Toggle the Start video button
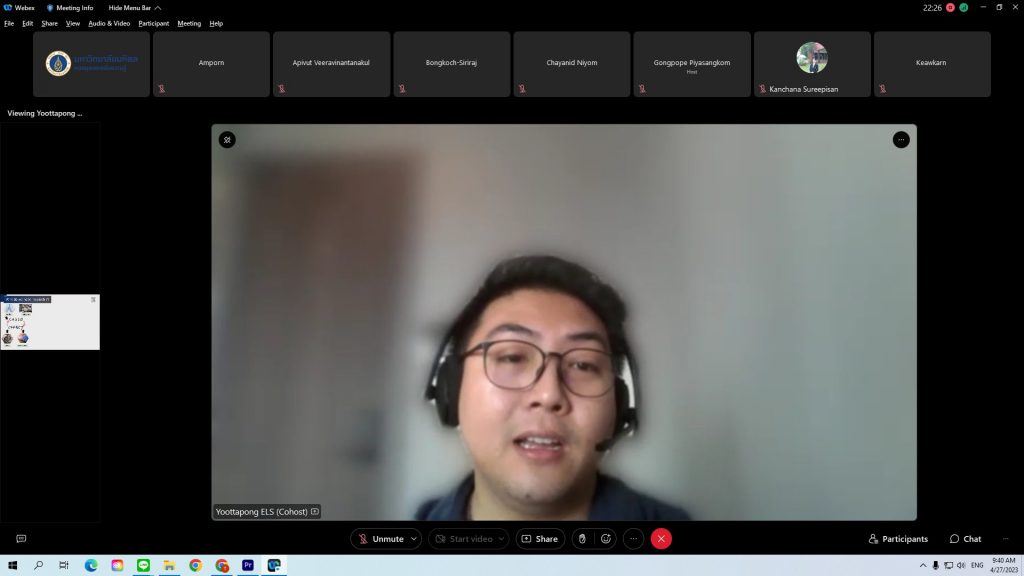This screenshot has width=1024, height=576. pyautogui.click(x=462, y=539)
